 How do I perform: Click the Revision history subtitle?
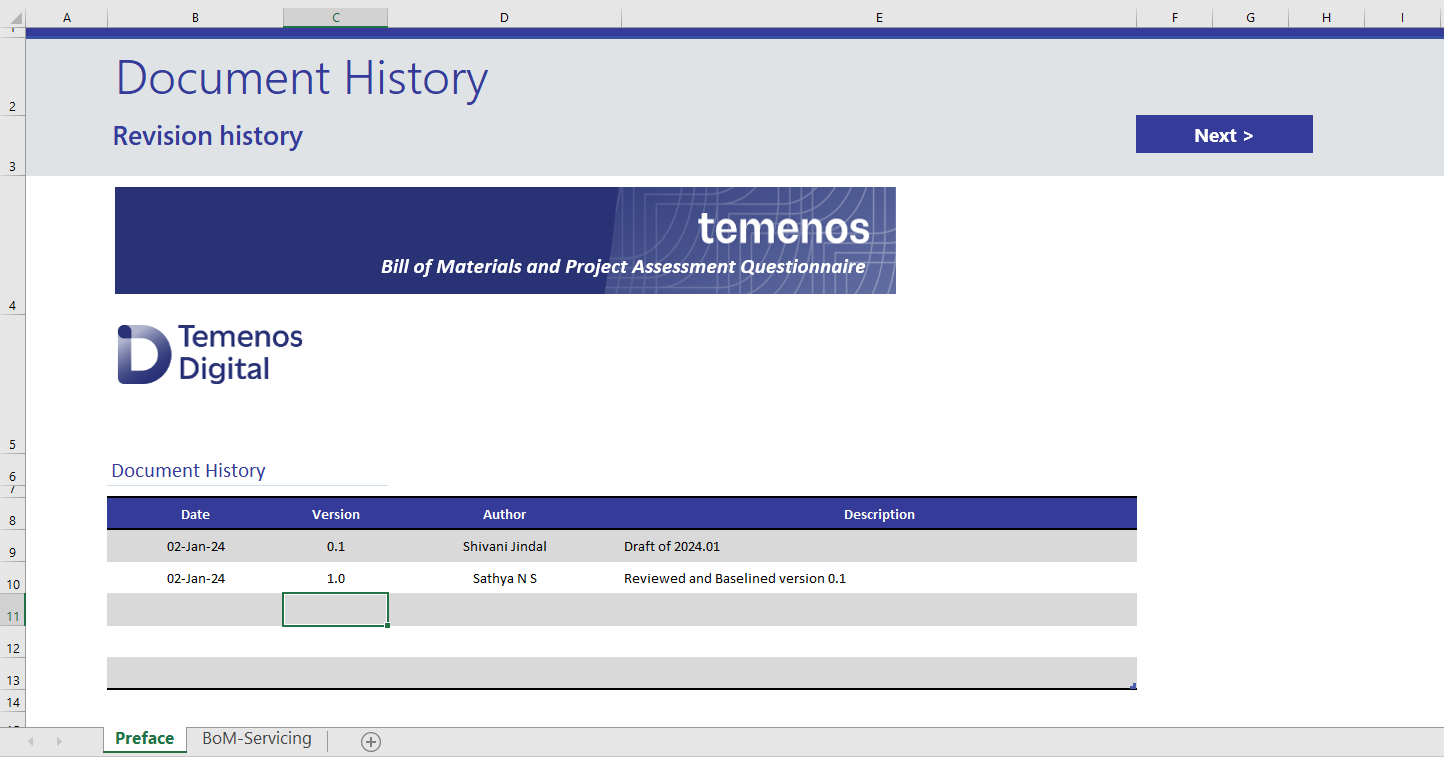tap(208, 136)
